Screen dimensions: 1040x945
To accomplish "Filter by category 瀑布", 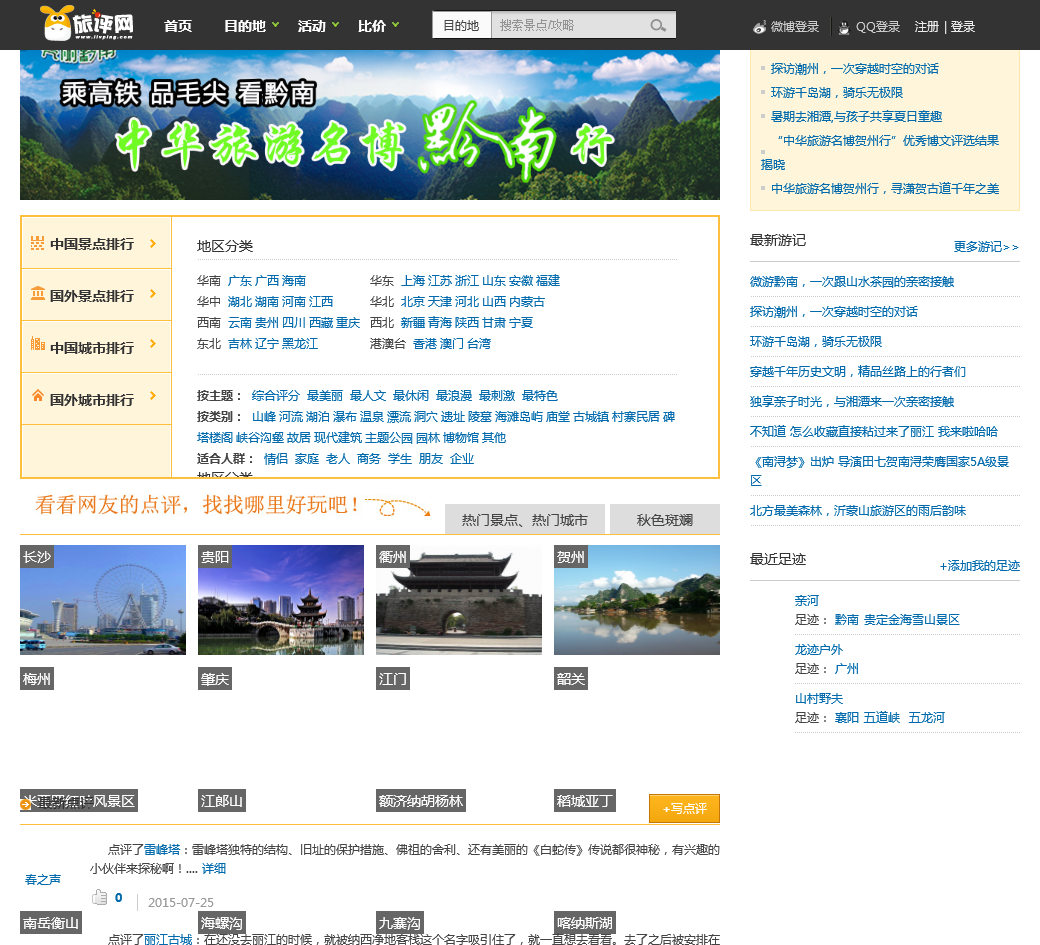I will click(344, 416).
